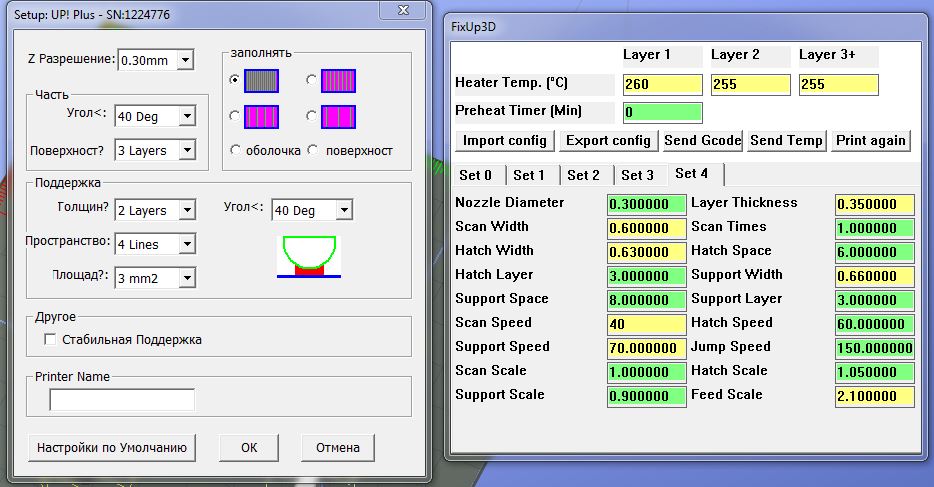Open the Часть Угол 40 Deg dropdown

coord(187,116)
